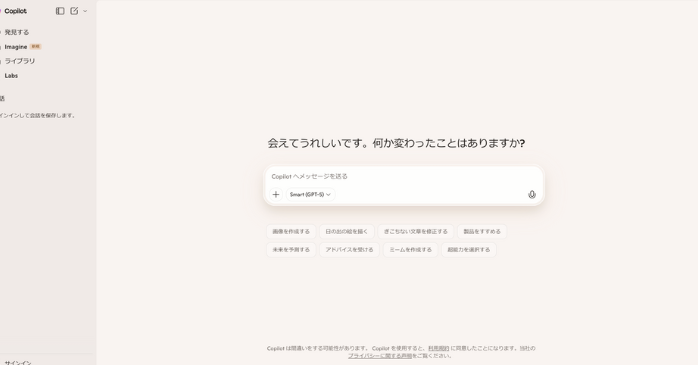The height and width of the screenshot is (365, 698).
Task: Click the plus attachment icon in the message box
Action: click(x=276, y=195)
